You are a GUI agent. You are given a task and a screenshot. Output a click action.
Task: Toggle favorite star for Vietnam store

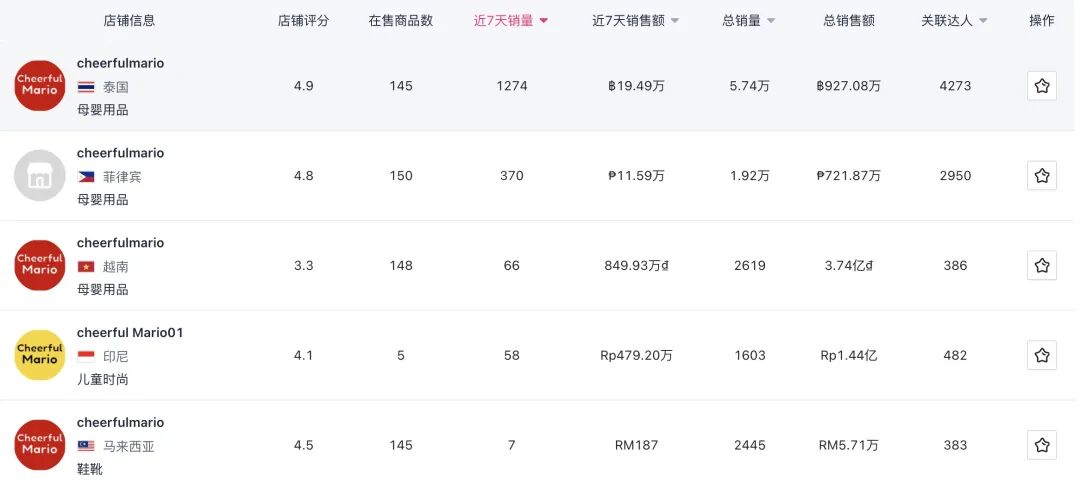(x=1041, y=266)
